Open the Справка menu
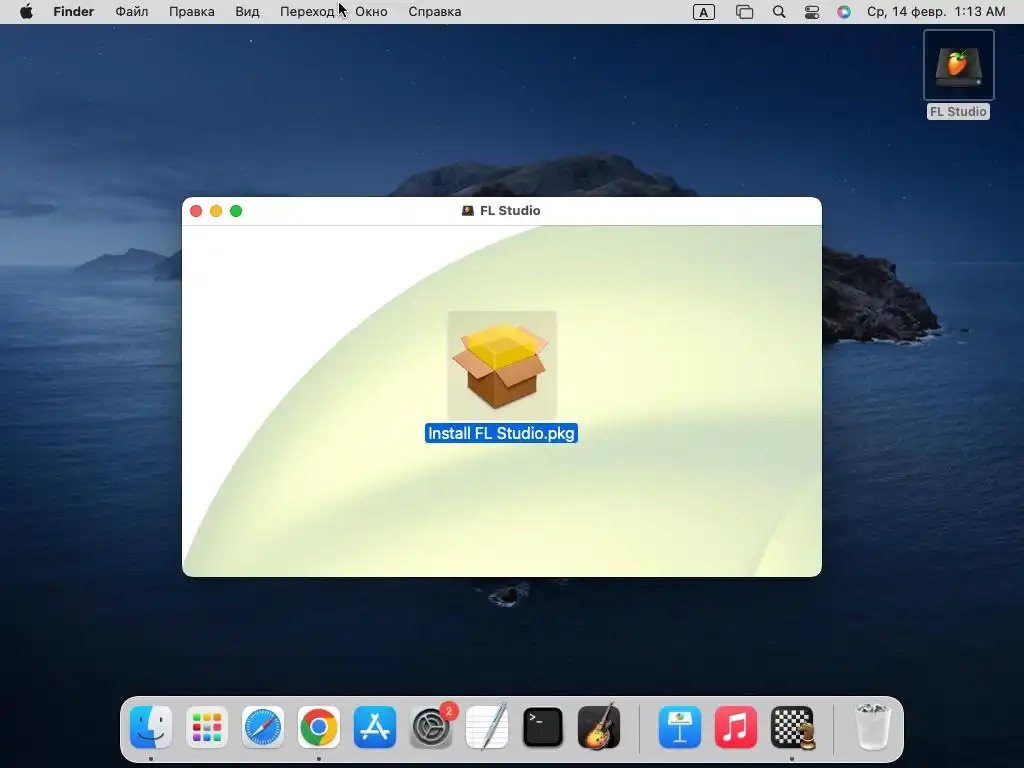This screenshot has height=768, width=1024. tap(435, 12)
